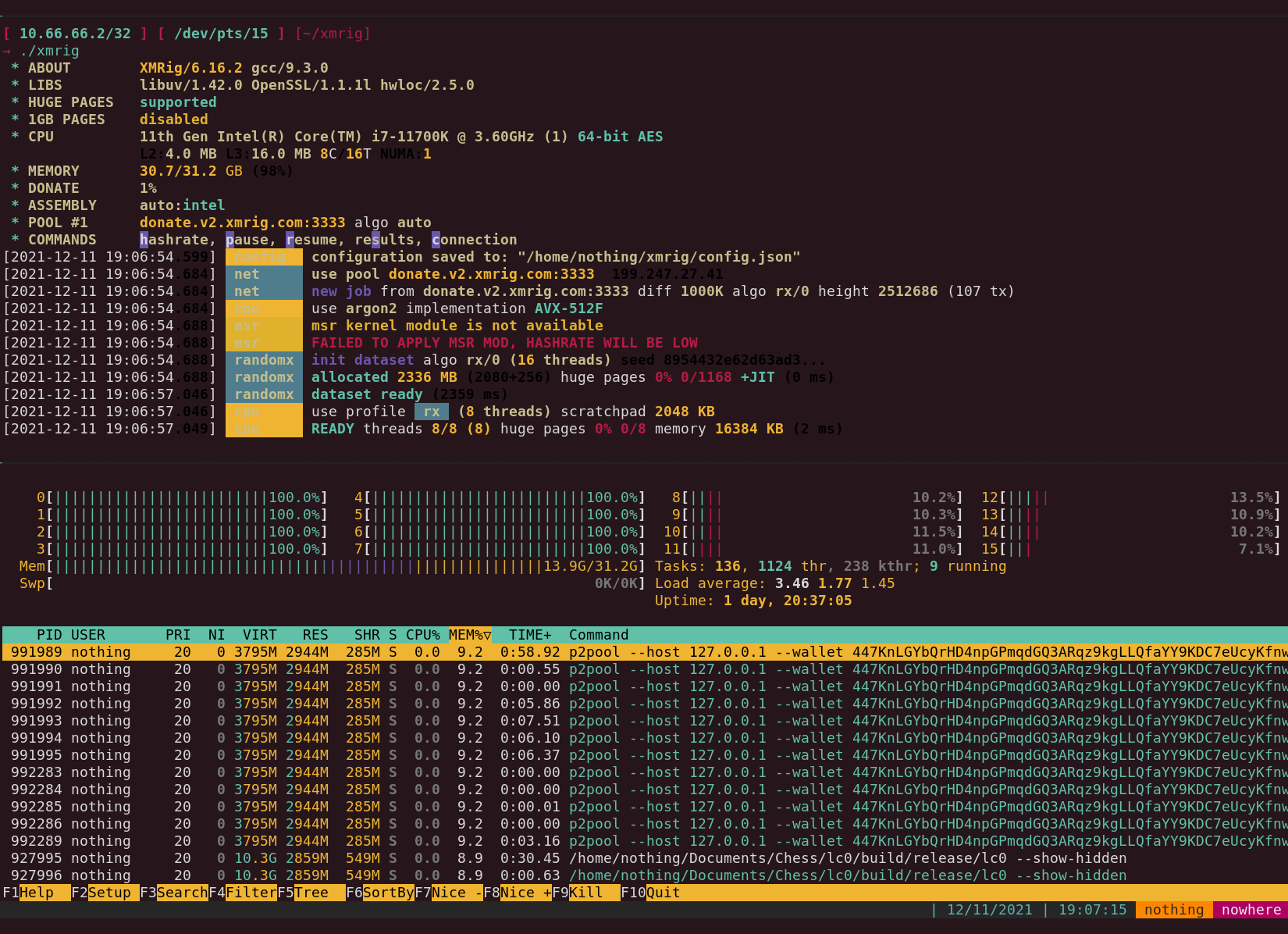Screen dimensions: 1288x934
Task: Sort by the SHR column header
Action: [x=367, y=635]
